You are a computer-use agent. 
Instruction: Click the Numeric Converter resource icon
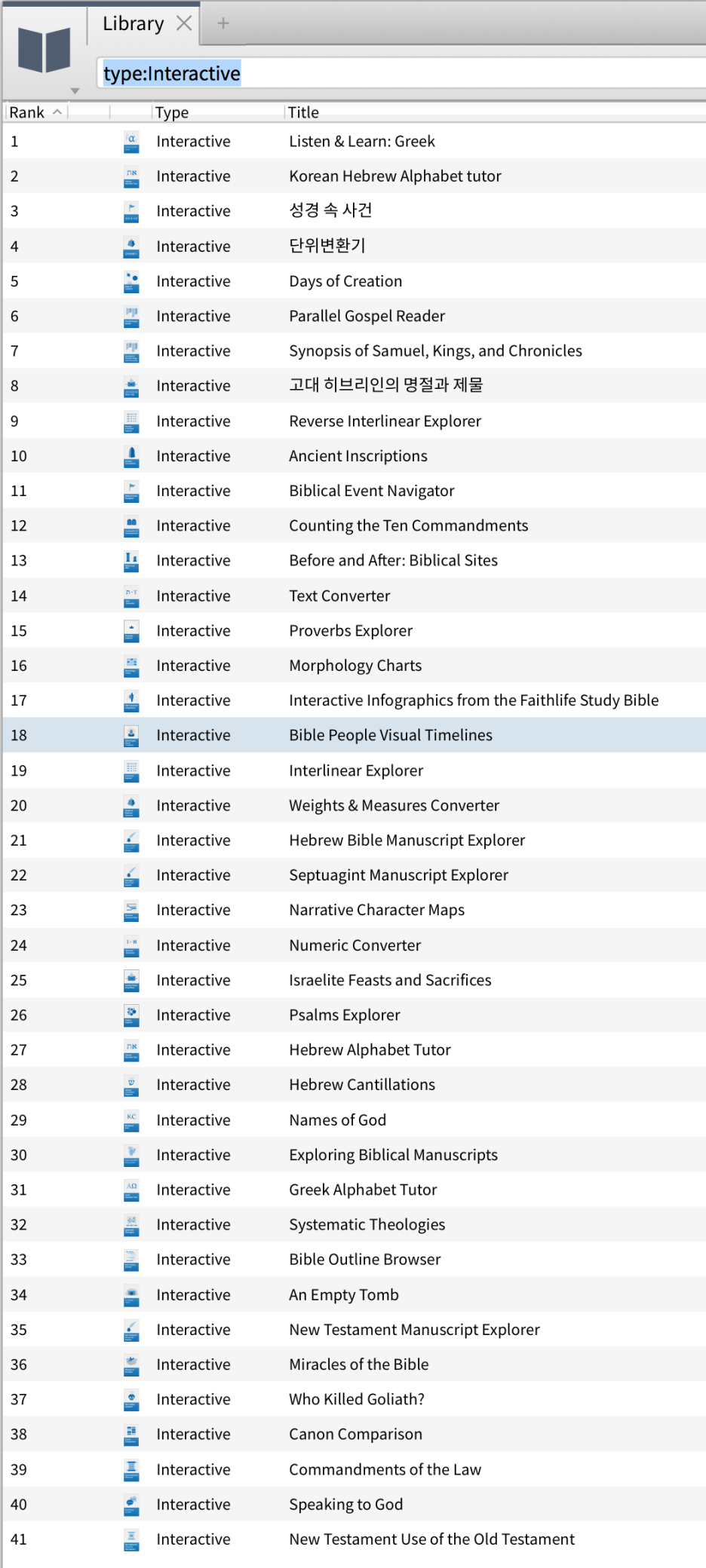(131, 945)
